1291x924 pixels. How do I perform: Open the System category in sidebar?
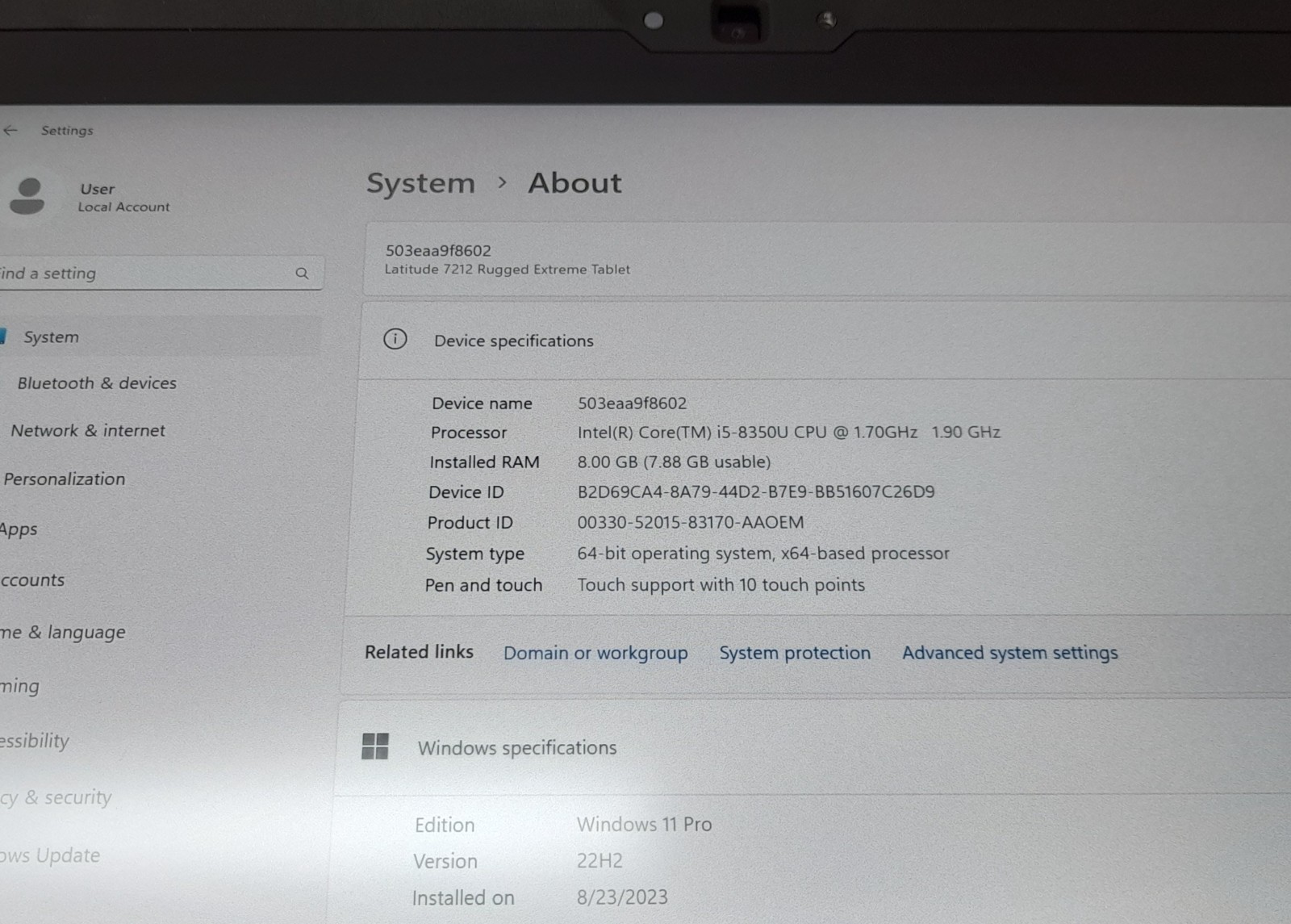(x=160, y=337)
